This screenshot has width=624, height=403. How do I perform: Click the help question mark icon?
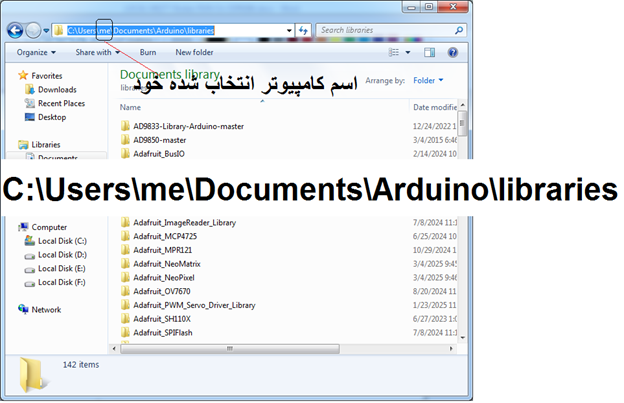(451, 52)
